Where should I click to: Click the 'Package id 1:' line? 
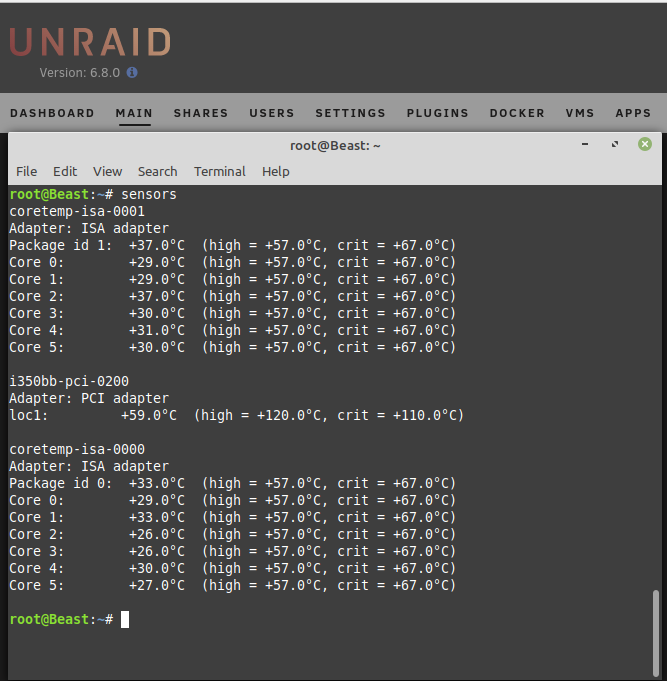233,245
